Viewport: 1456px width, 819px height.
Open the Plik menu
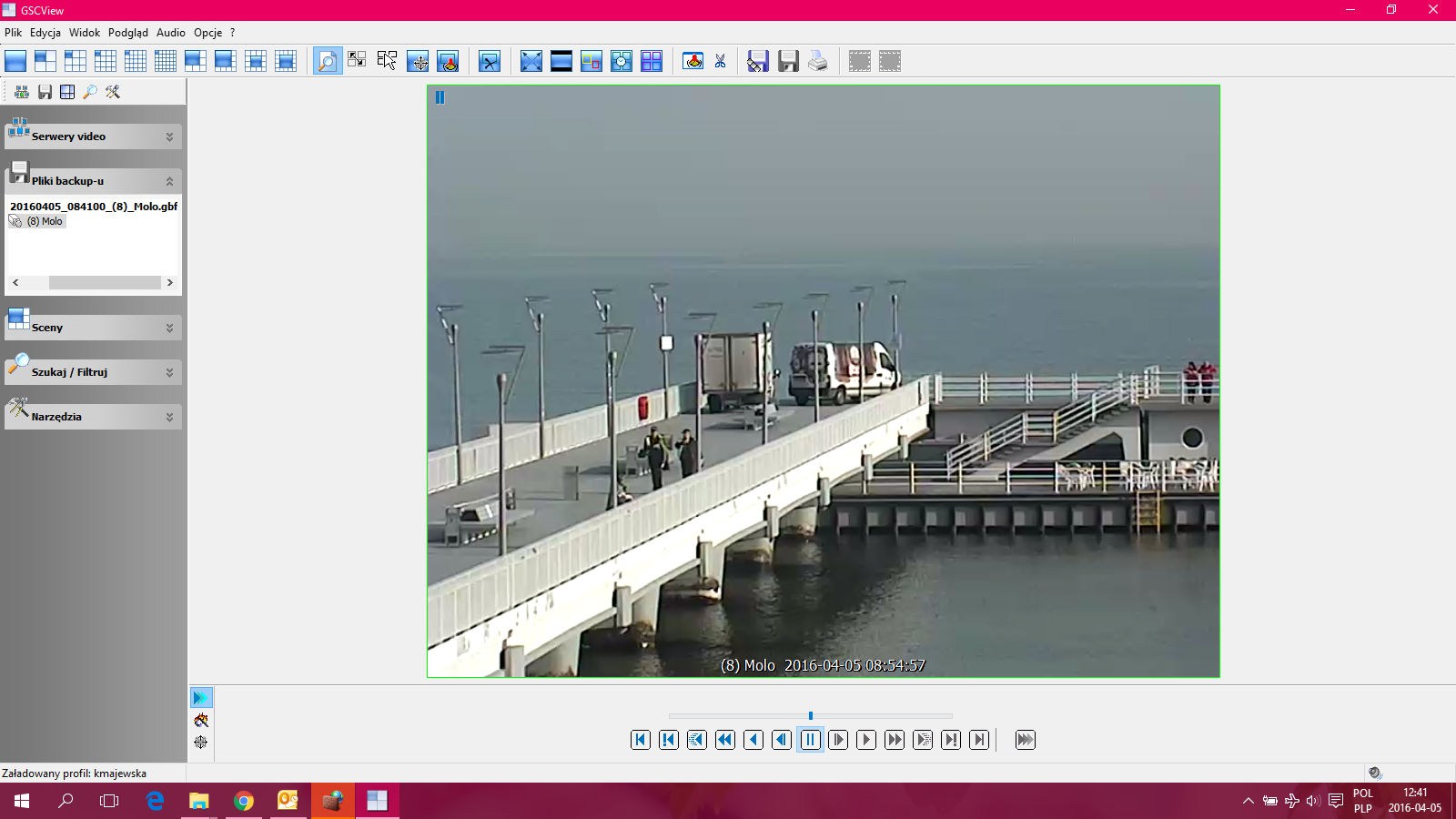[x=13, y=33]
